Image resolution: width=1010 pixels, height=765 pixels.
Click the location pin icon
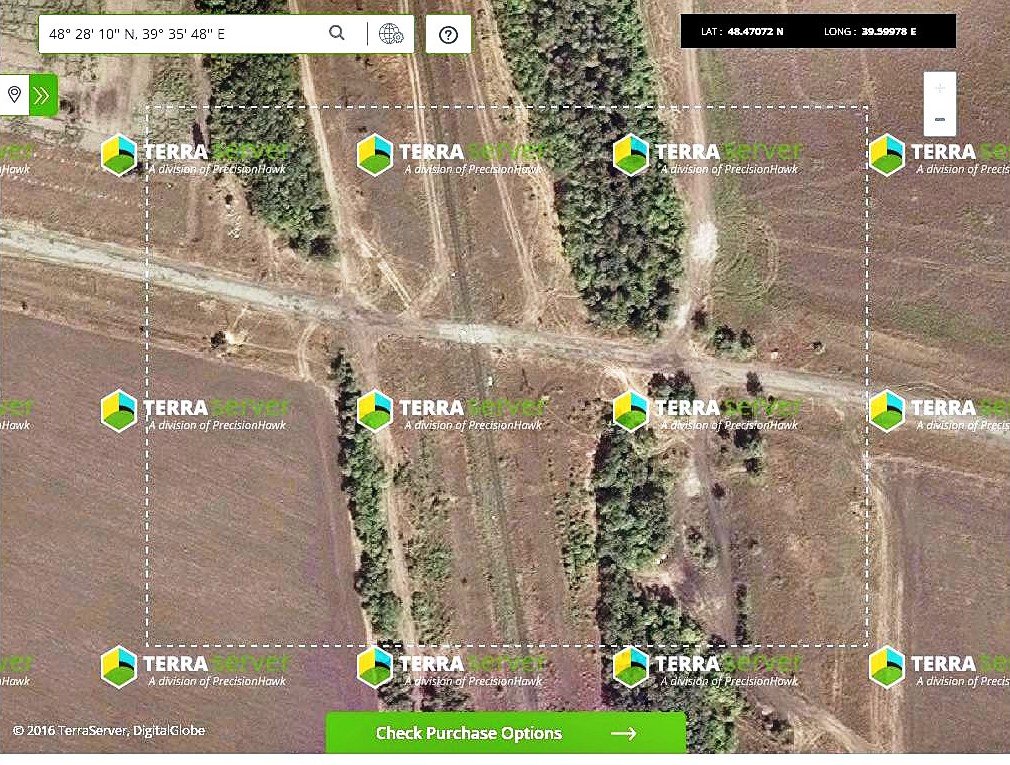coord(14,95)
